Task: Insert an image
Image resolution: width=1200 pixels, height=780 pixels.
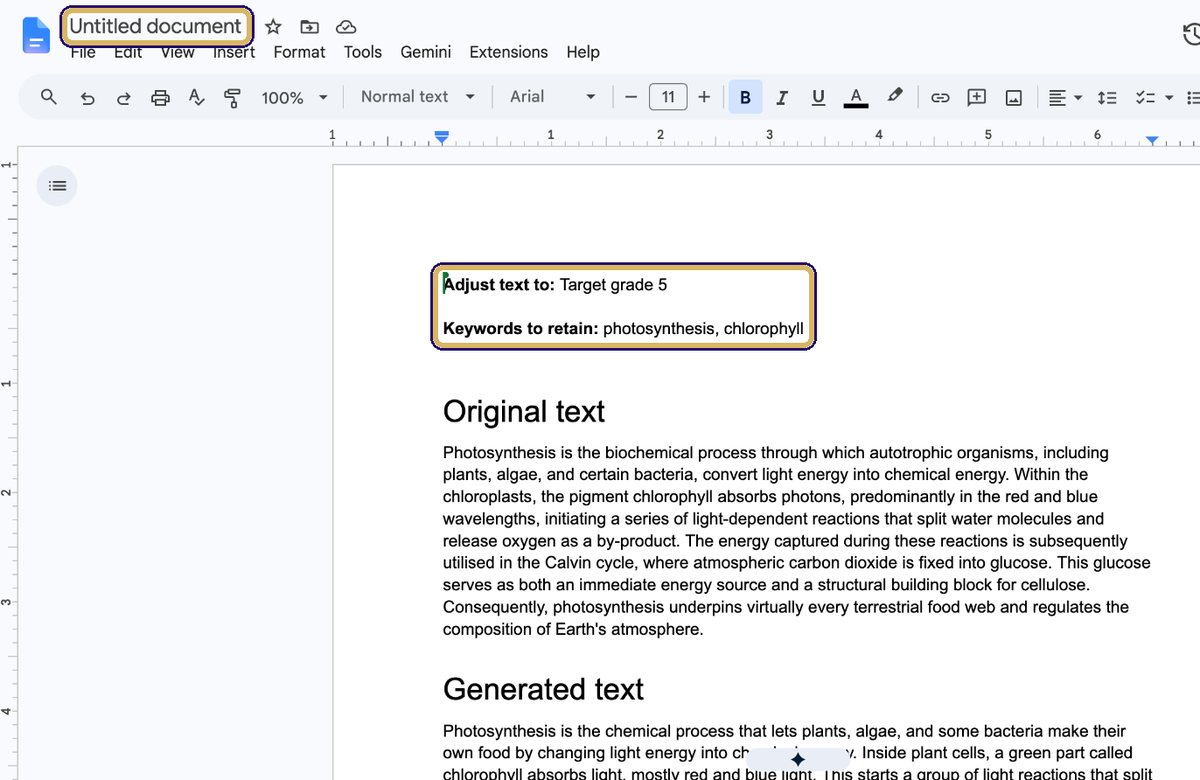Action: pos(1014,97)
